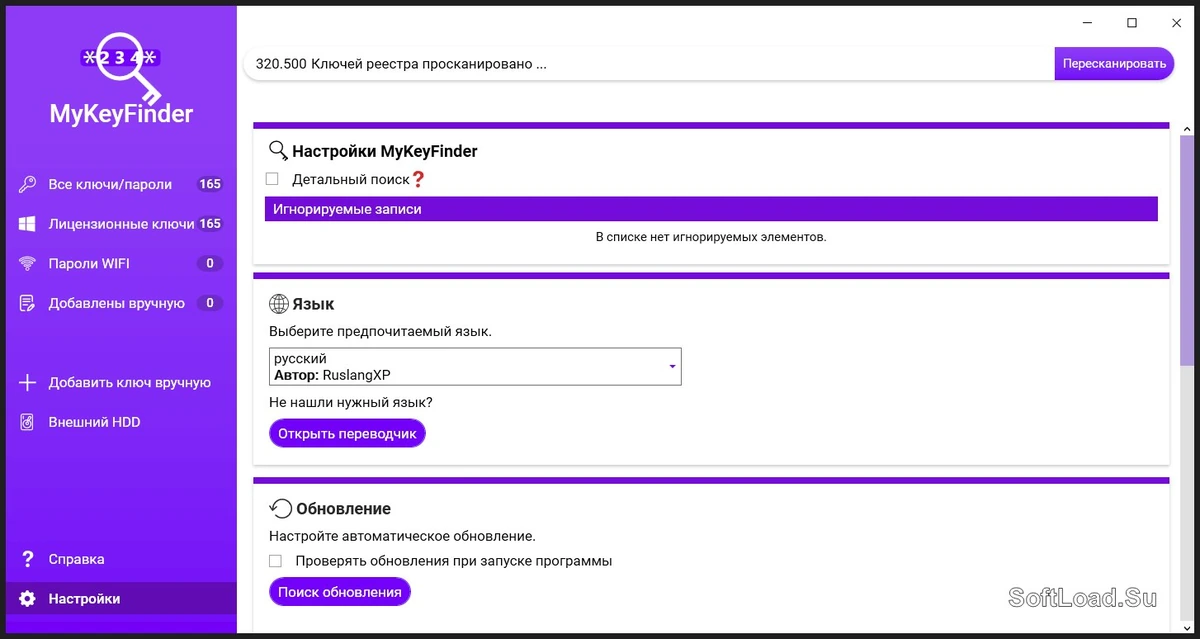Enable the Детальный поиск checkbox
Screen dimensions: 1200x639
point(272,179)
